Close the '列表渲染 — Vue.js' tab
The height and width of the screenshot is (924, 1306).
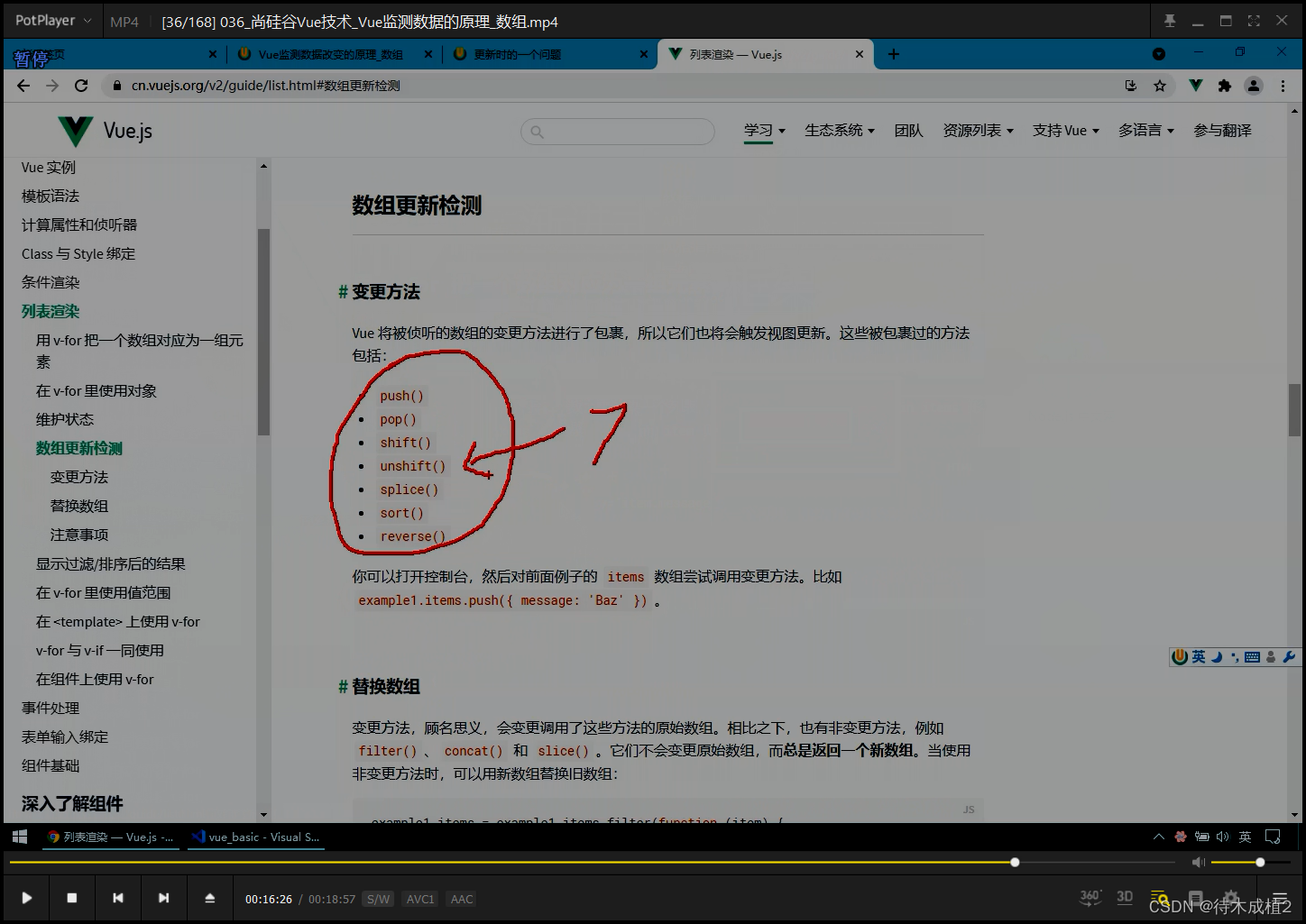pos(859,55)
